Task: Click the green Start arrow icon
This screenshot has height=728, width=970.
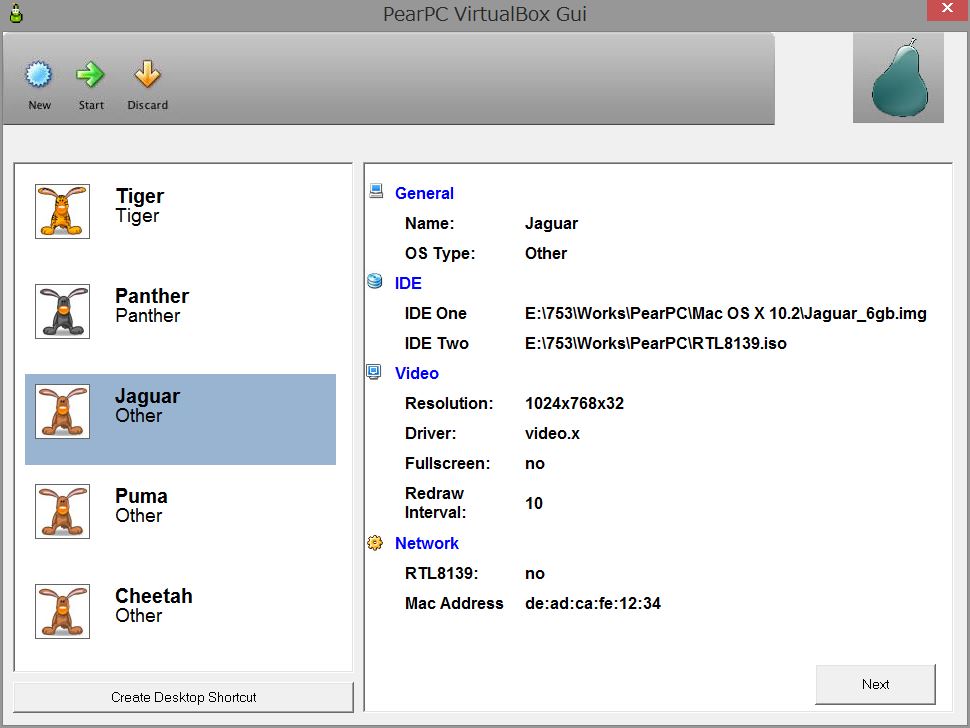Action: click(x=90, y=75)
